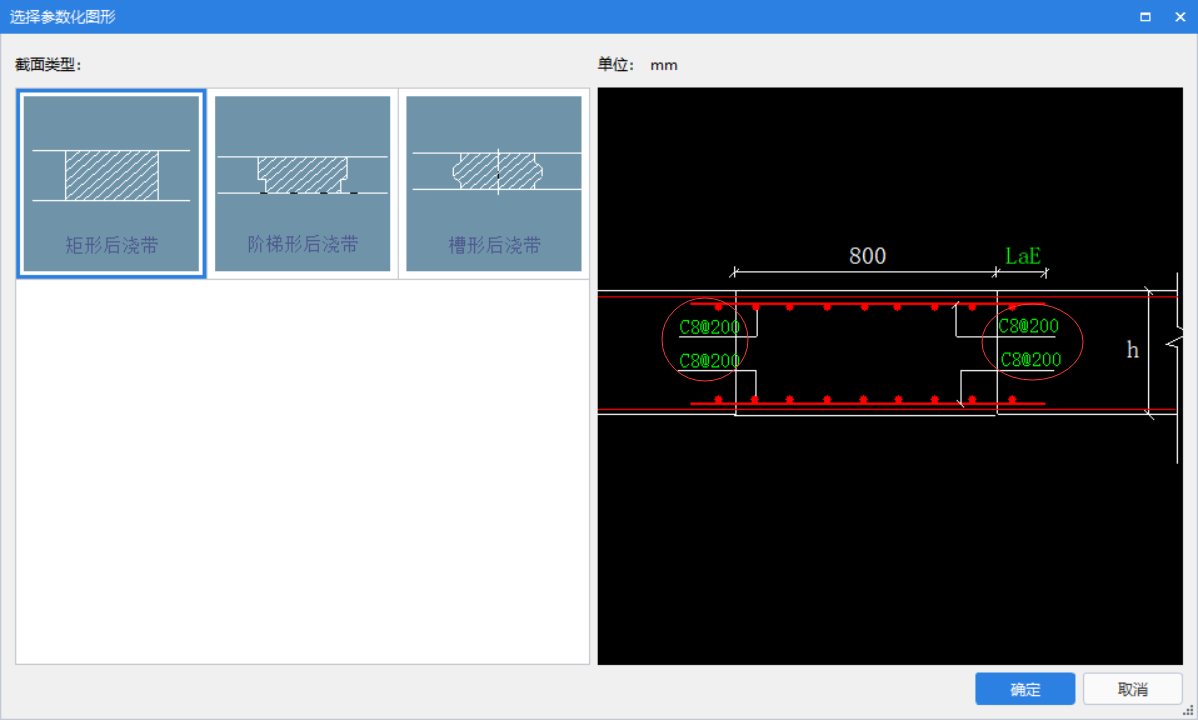Click the h thickness label in diagram

1132,350
